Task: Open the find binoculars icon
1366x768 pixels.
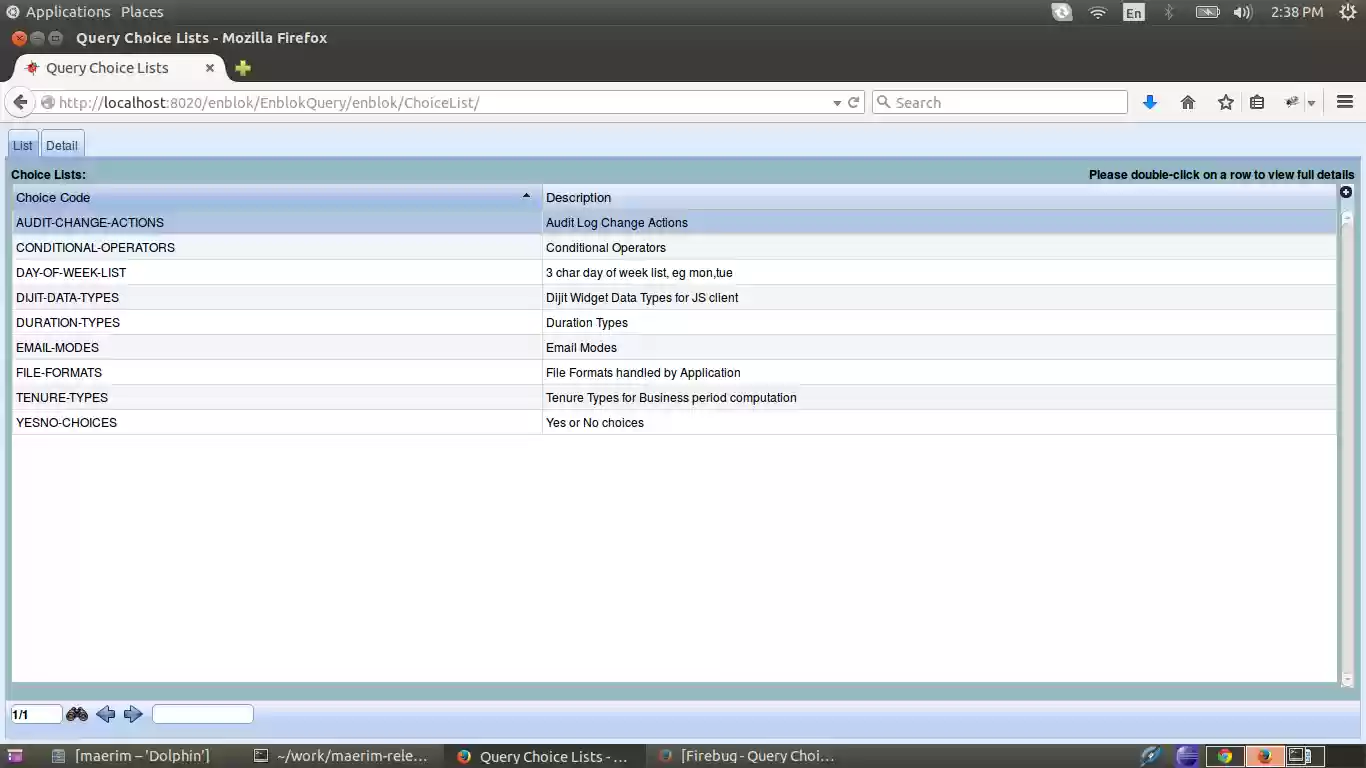Action: [76, 714]
